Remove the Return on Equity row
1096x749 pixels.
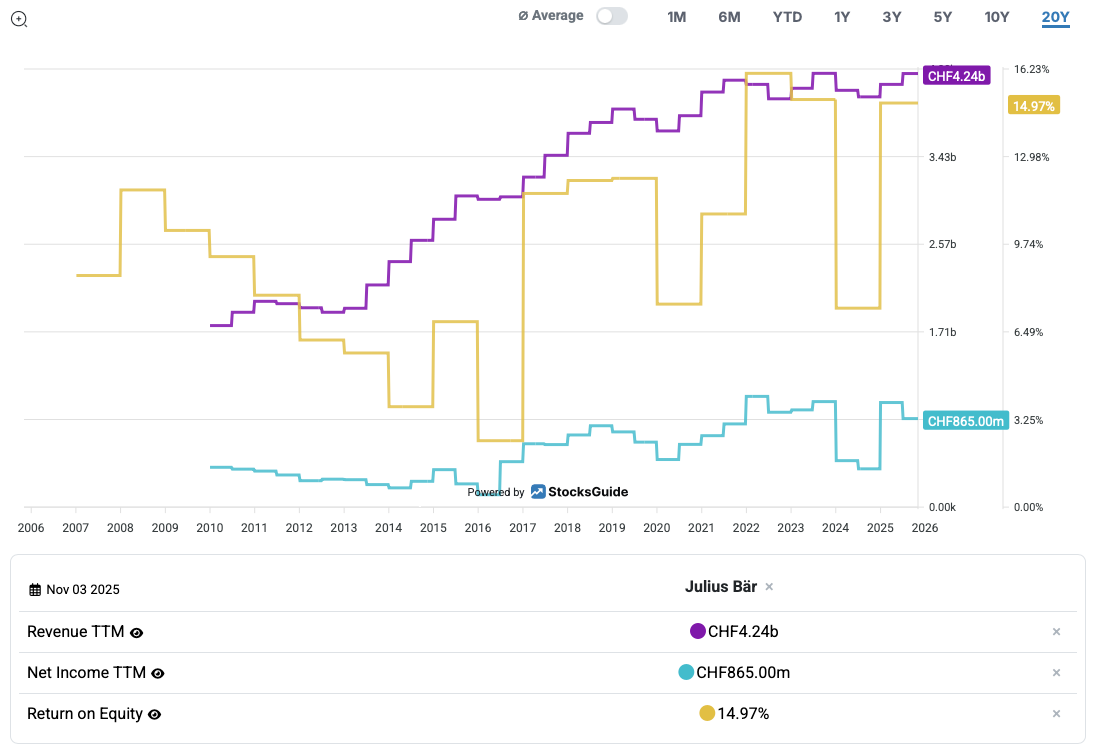(x=1056, y=714)
